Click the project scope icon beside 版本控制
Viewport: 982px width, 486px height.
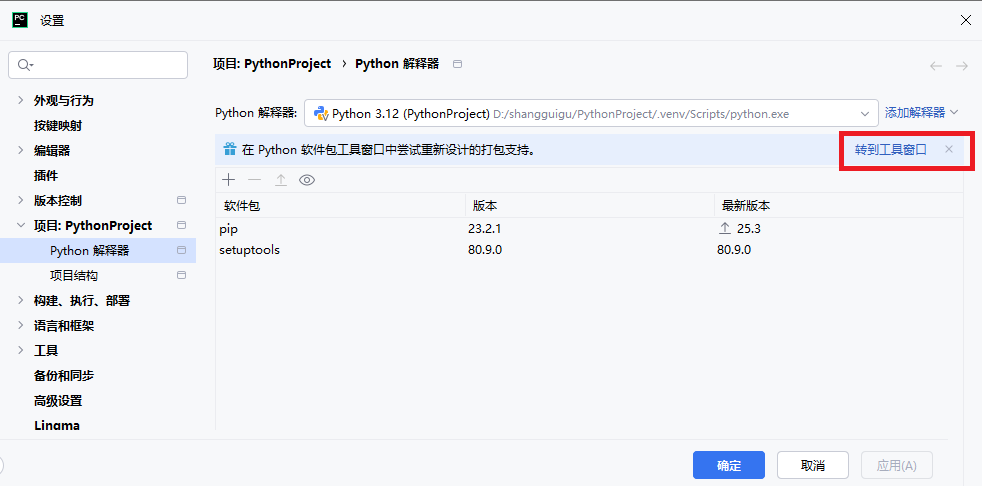coord(182,200)
